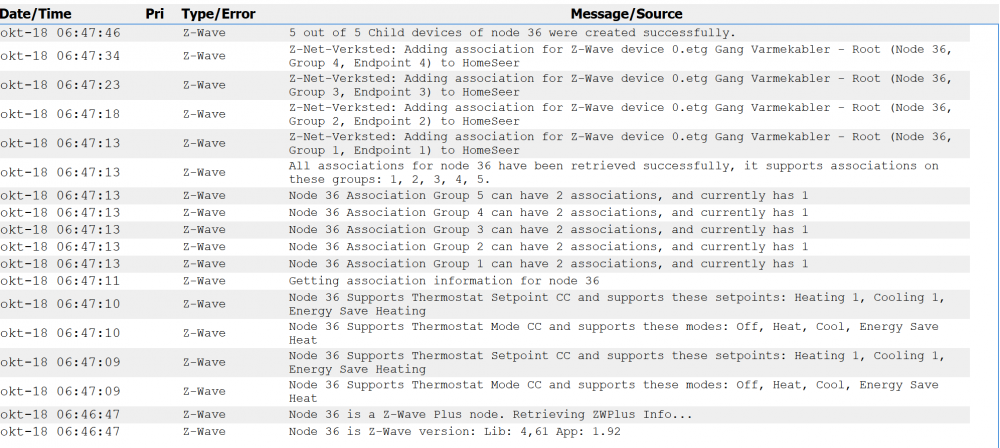This screenshot has width=1000, height=448.
Task: Click the okt-18 06:47:34 timestamp
Action: [60, 56]
